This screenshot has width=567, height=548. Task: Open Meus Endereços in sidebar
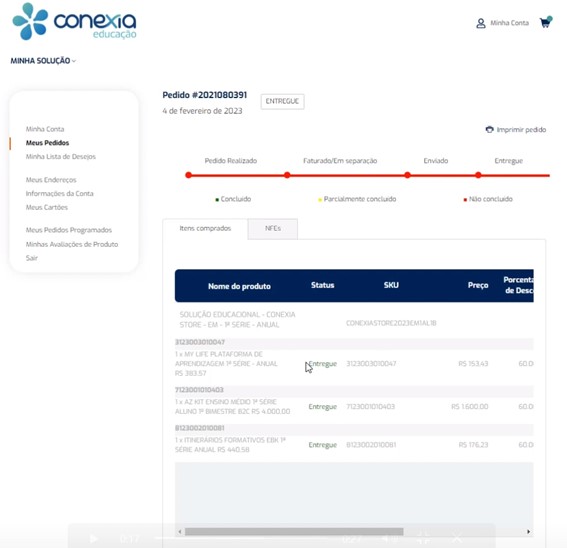pos(51,180)
